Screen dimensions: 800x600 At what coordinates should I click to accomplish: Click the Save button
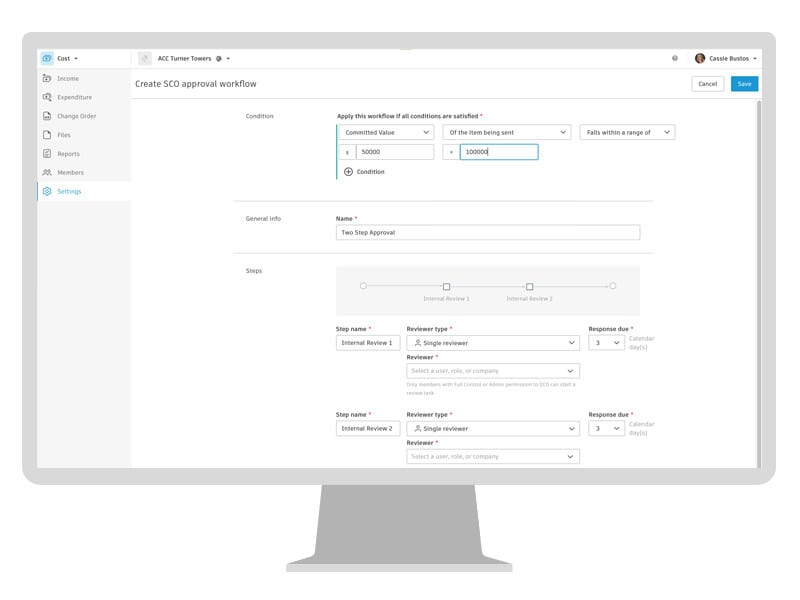pyautogui.click(x=744, y=84)
